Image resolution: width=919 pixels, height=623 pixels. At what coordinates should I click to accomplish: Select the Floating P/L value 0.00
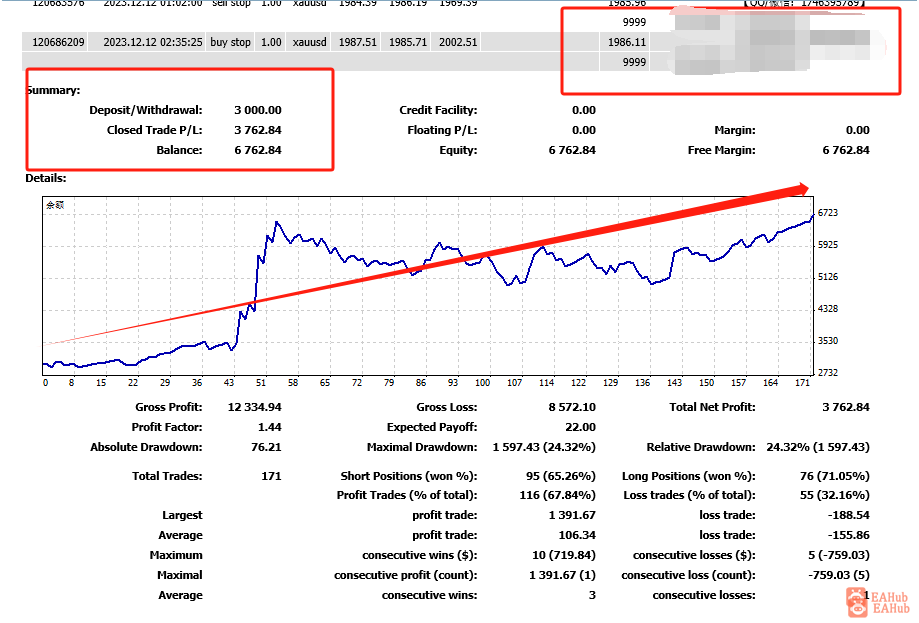click(584, 130)
